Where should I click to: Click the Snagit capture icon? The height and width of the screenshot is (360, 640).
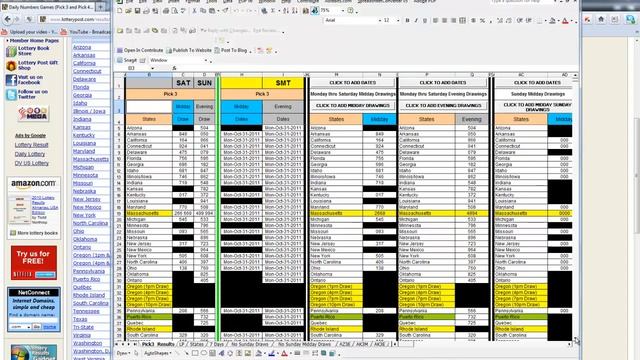click(x=120, y=60)
